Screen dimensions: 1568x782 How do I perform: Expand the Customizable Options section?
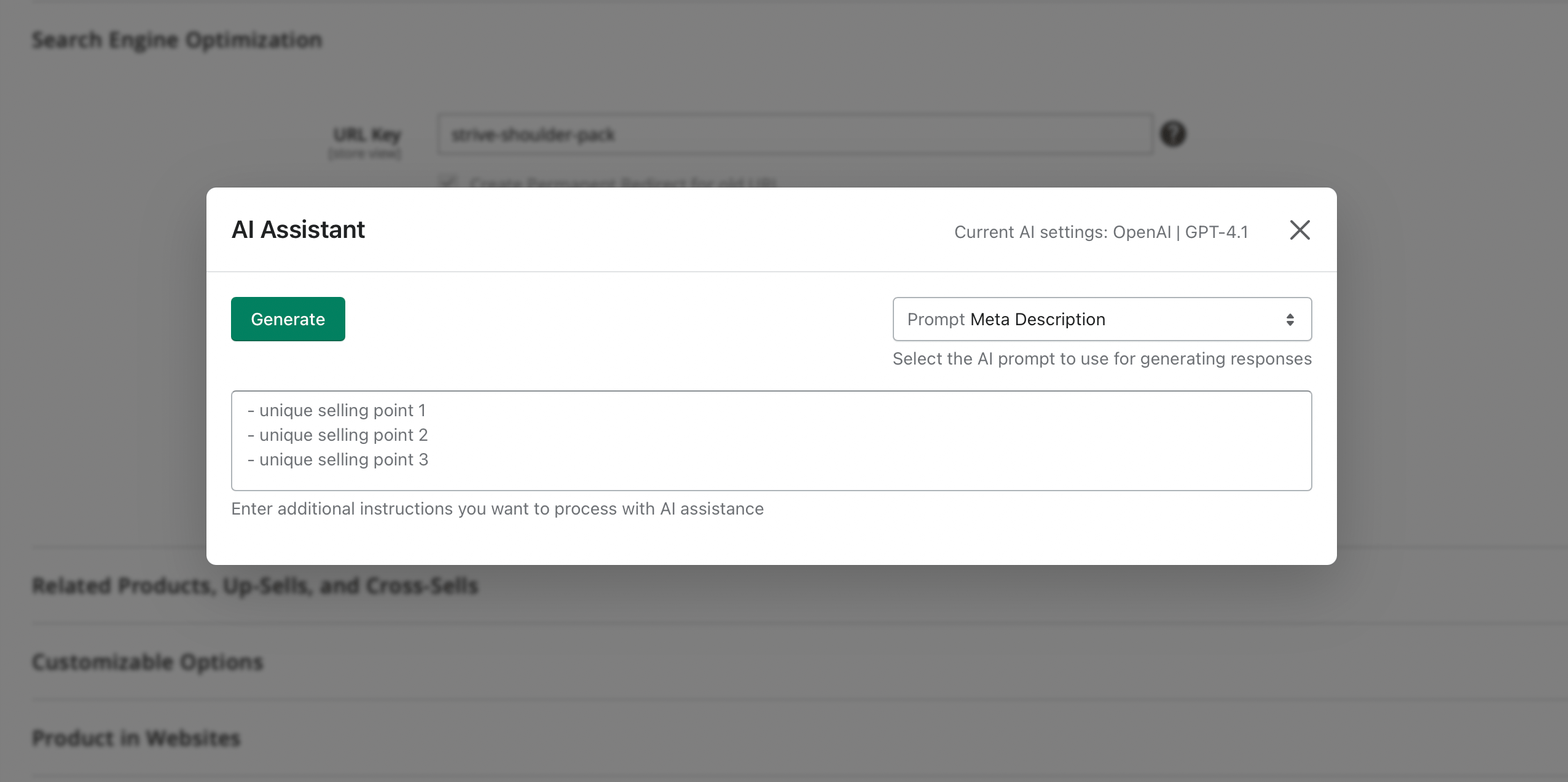pos(147,662)
